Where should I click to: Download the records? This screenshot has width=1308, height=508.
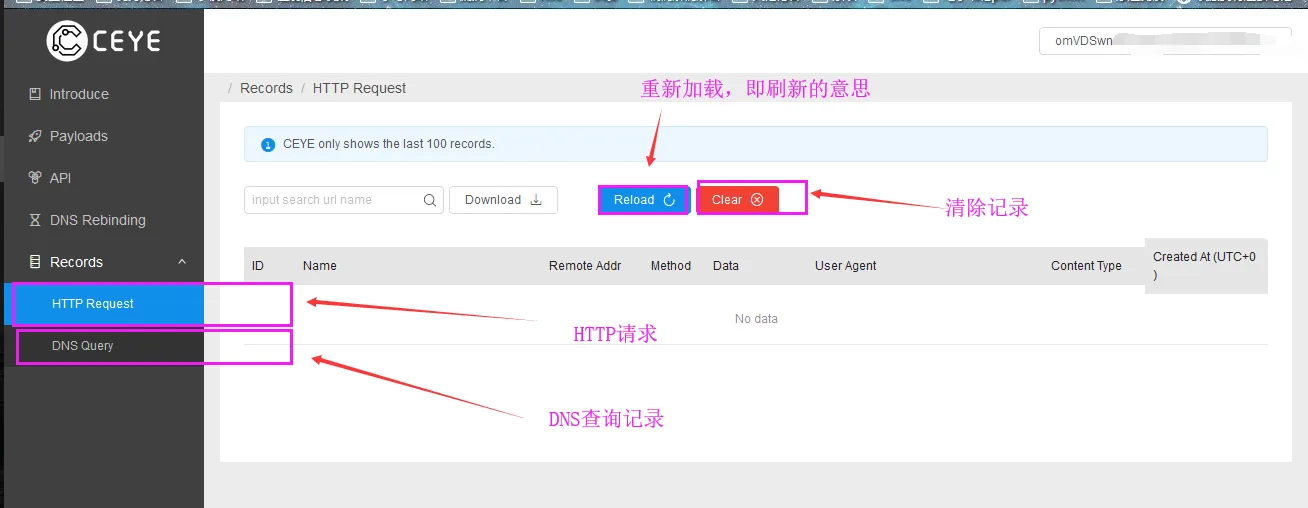tap(503, 200)
